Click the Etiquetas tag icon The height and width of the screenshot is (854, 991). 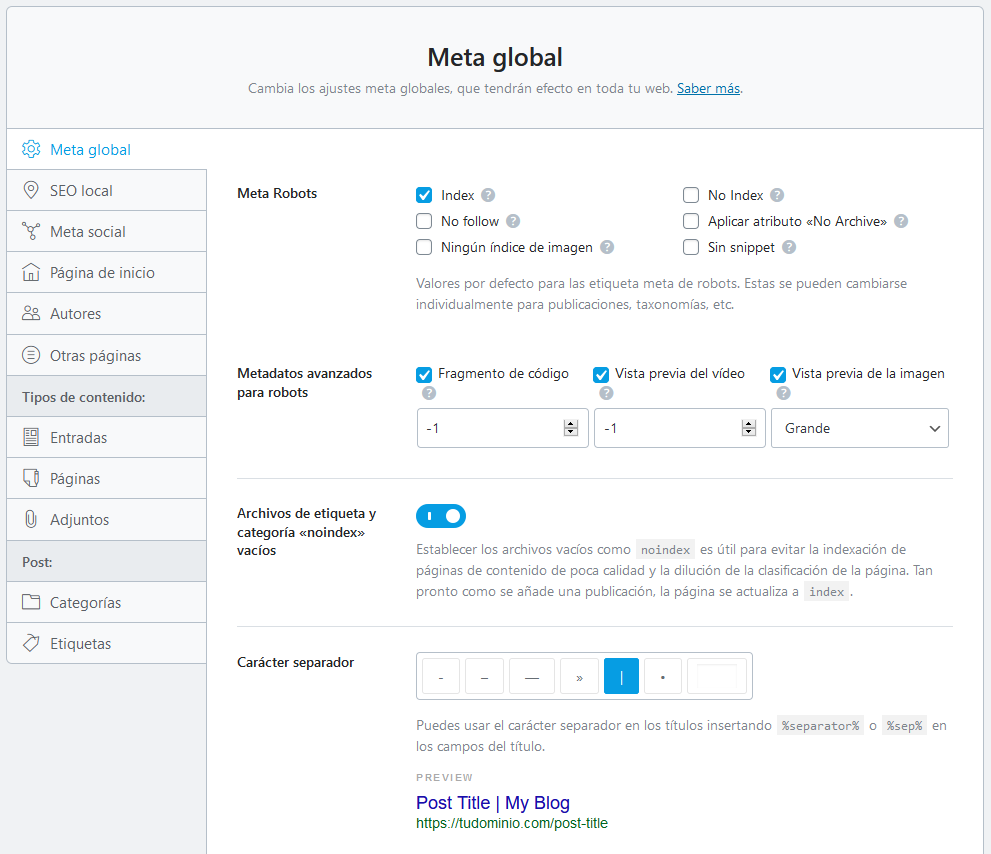pyautogui.click(x=31, y=643)
